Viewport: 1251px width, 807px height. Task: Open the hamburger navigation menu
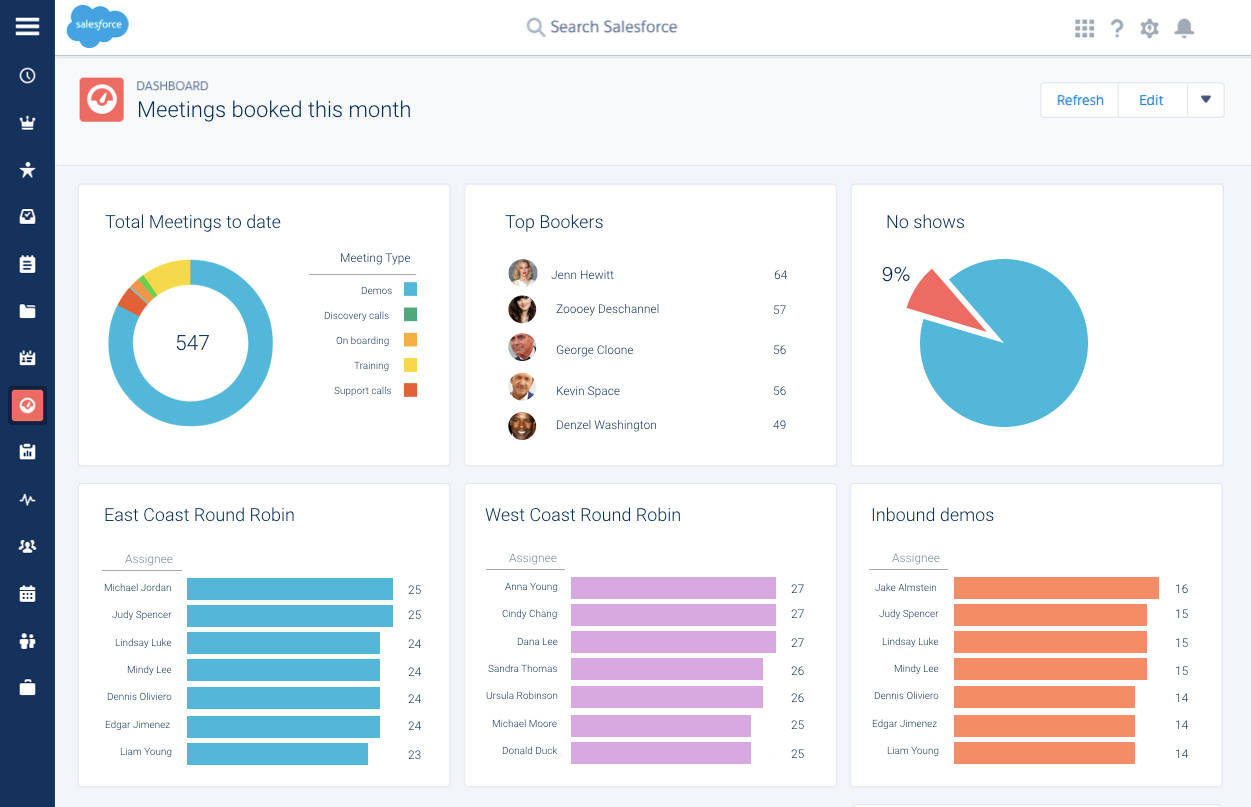27,27
